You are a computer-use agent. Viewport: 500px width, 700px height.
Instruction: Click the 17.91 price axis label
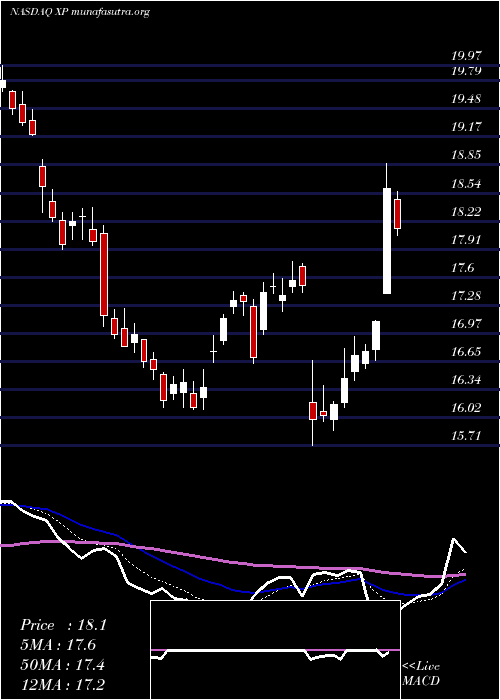pos(467,239)
